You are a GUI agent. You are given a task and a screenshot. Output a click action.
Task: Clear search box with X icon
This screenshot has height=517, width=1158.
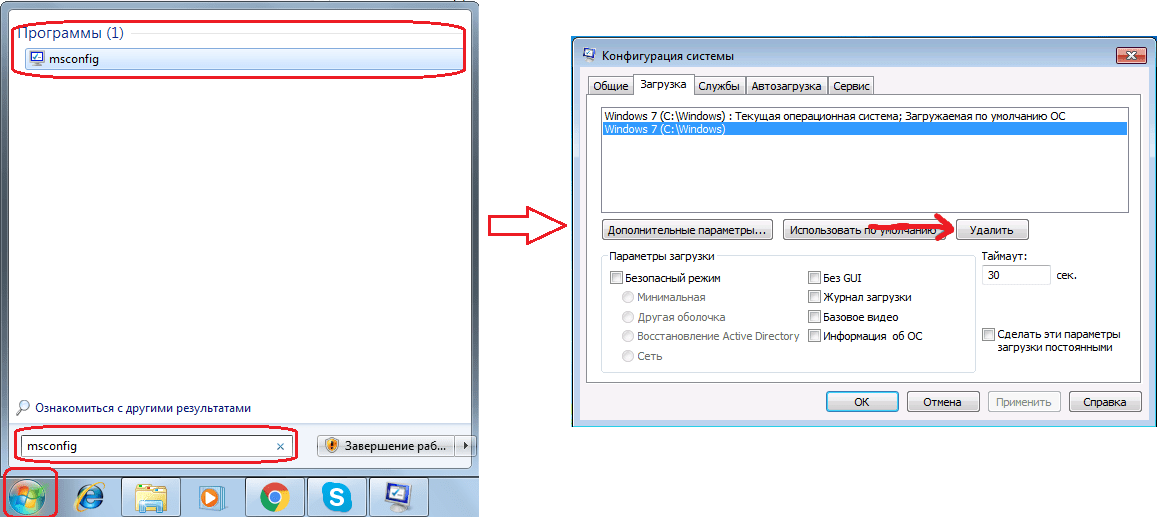pyautogui.click(x=280, y=446)
